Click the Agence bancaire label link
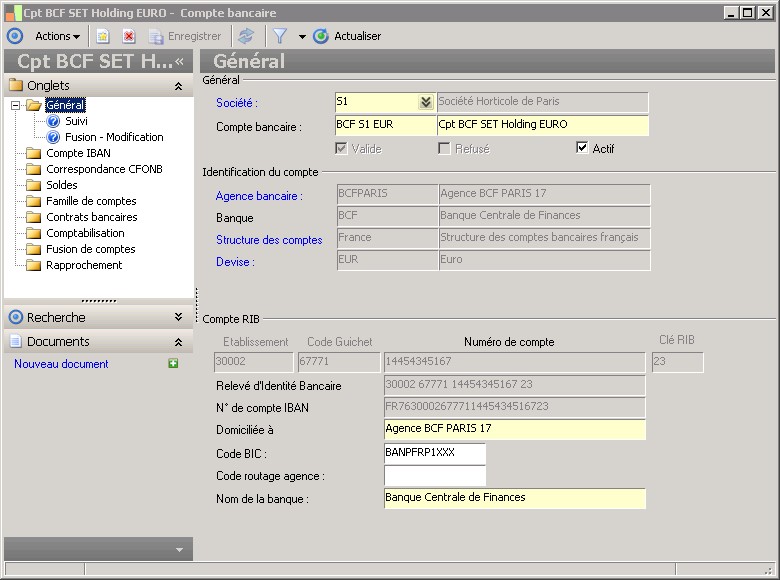The image size is (780, 580). tap(259, 196)
